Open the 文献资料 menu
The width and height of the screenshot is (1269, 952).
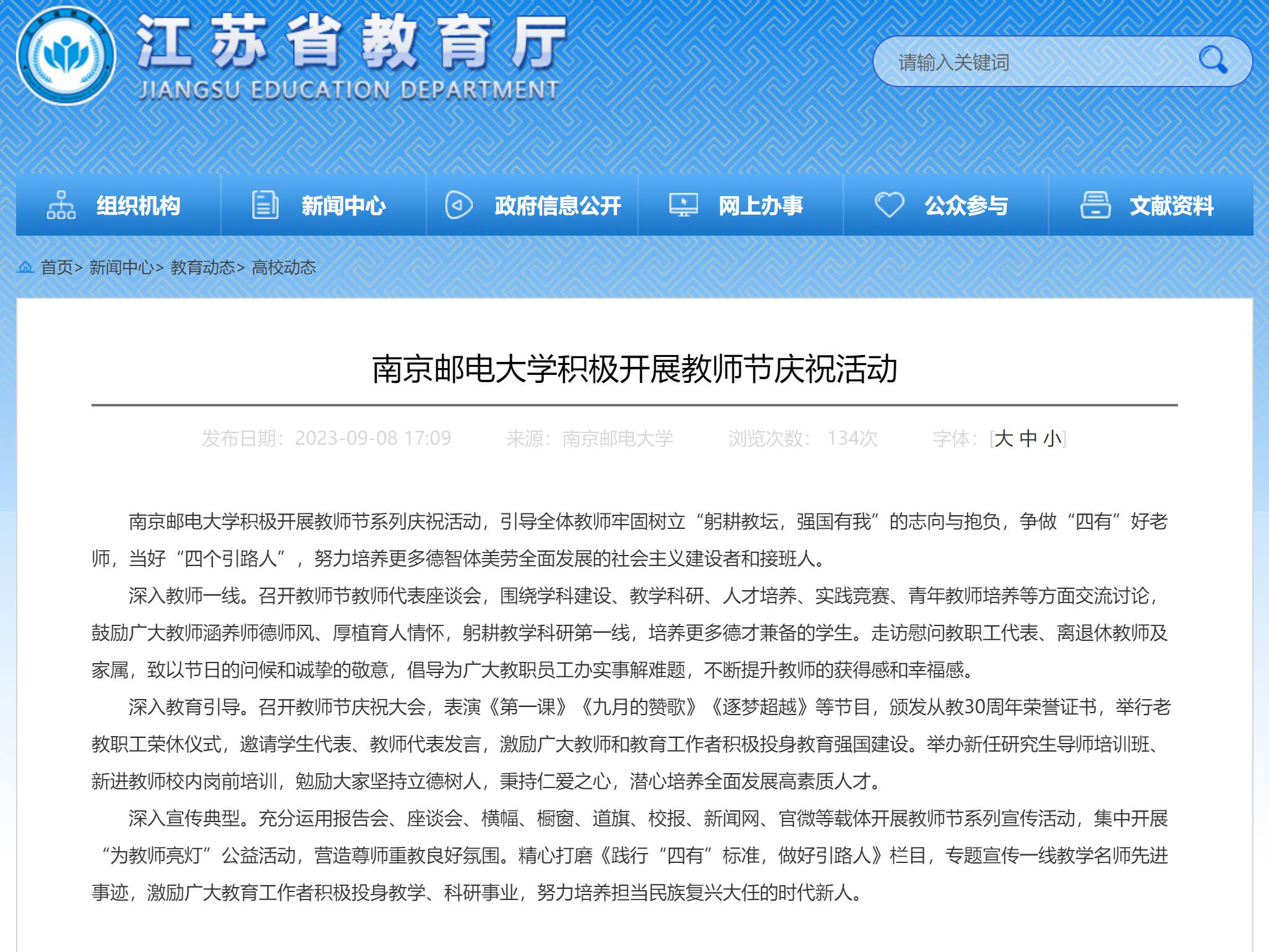(x=1171, y=205)
